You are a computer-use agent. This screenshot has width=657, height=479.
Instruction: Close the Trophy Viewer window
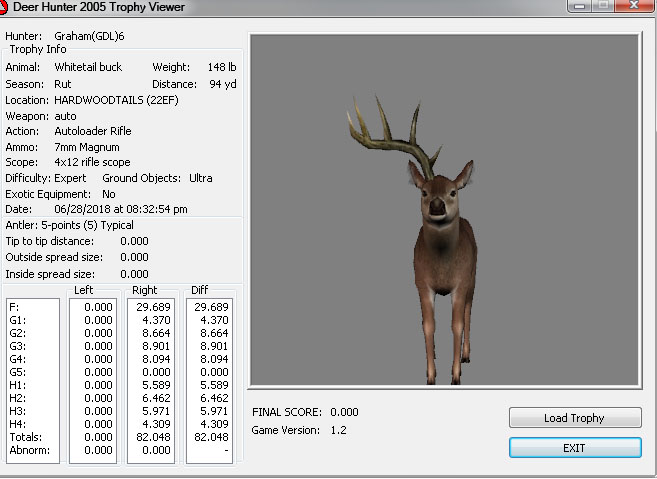pos(634,6)
